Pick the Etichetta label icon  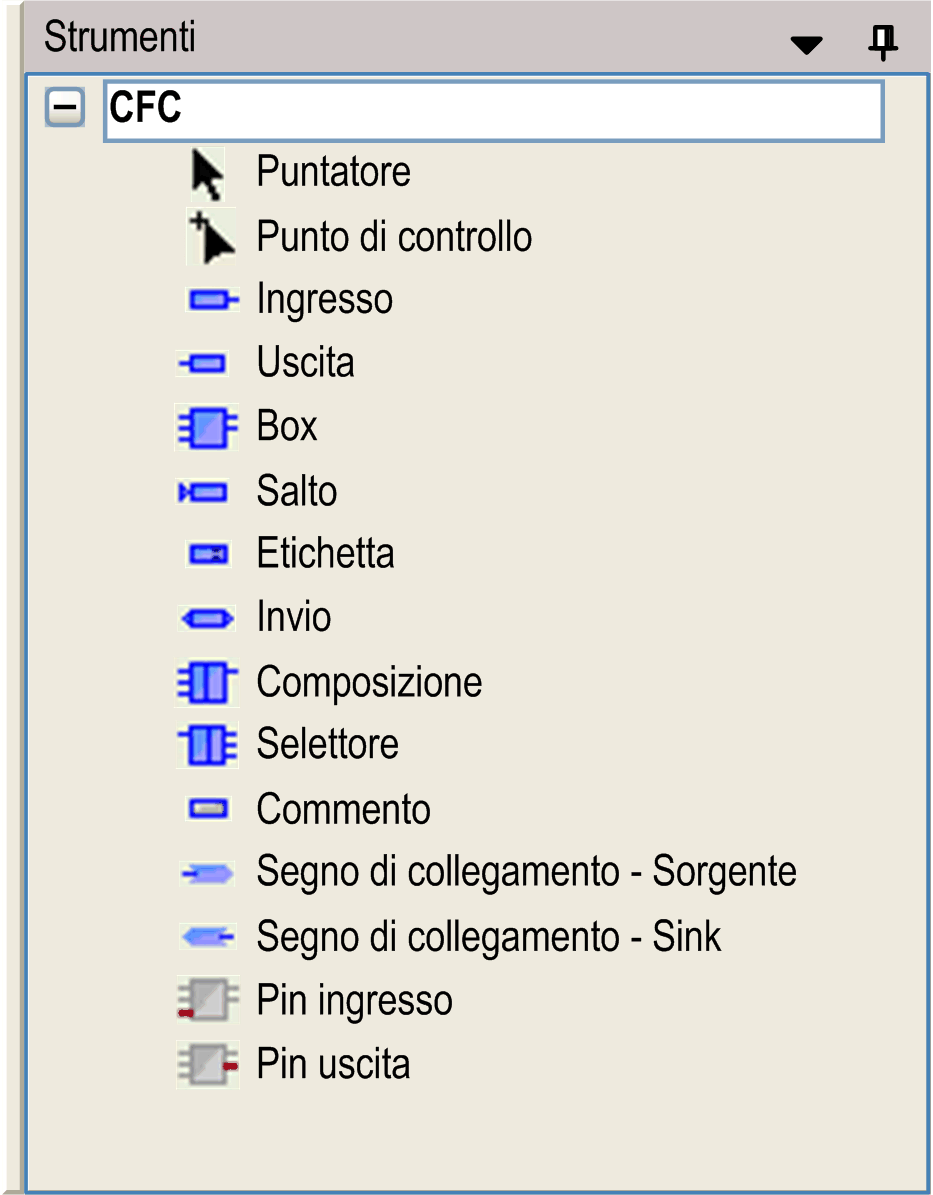(209, 554)
